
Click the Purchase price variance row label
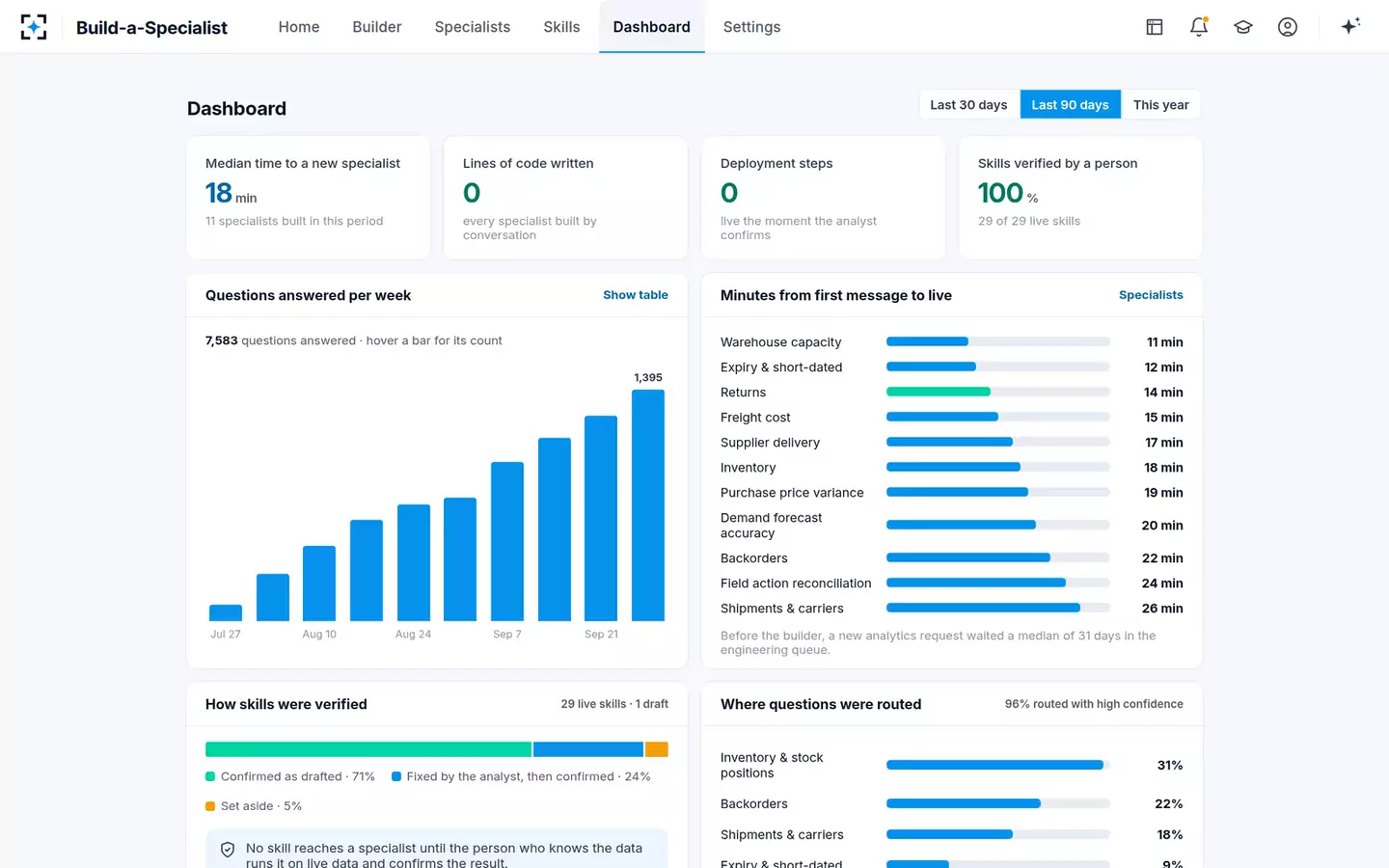[792, 493]
